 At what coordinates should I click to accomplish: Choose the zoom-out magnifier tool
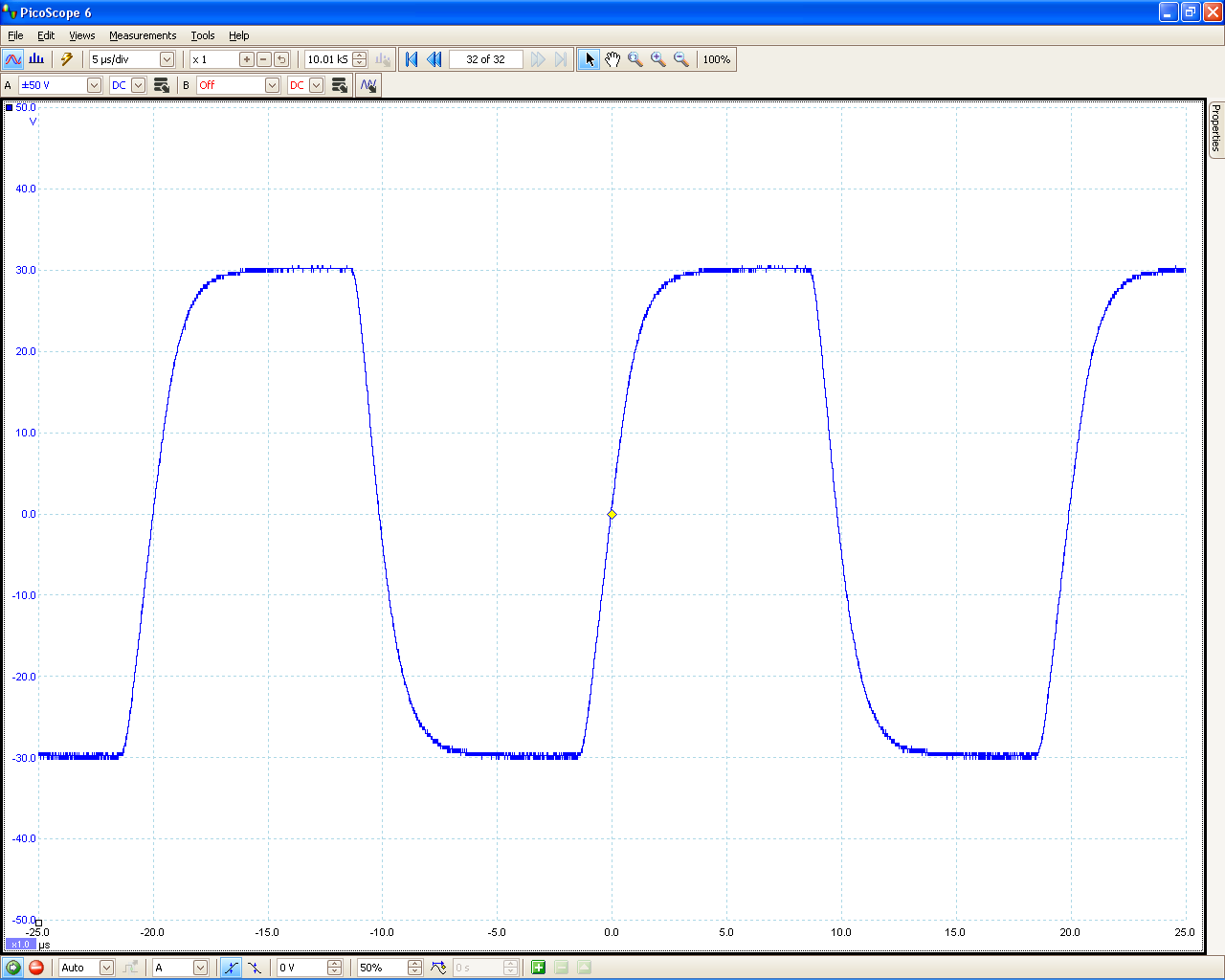[x=681, y=59]
